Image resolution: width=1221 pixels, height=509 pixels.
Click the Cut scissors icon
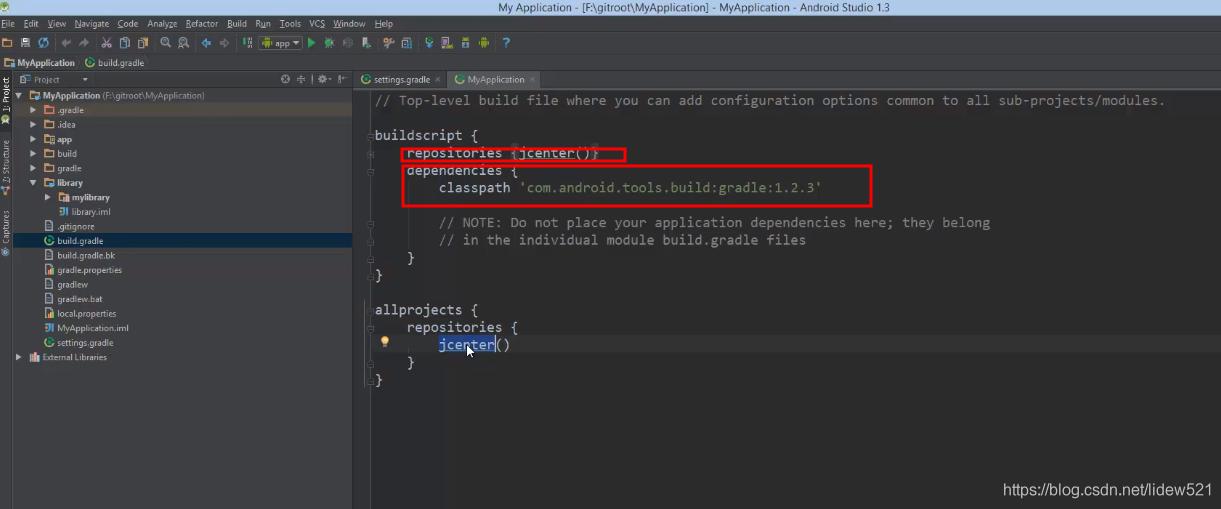106,43
